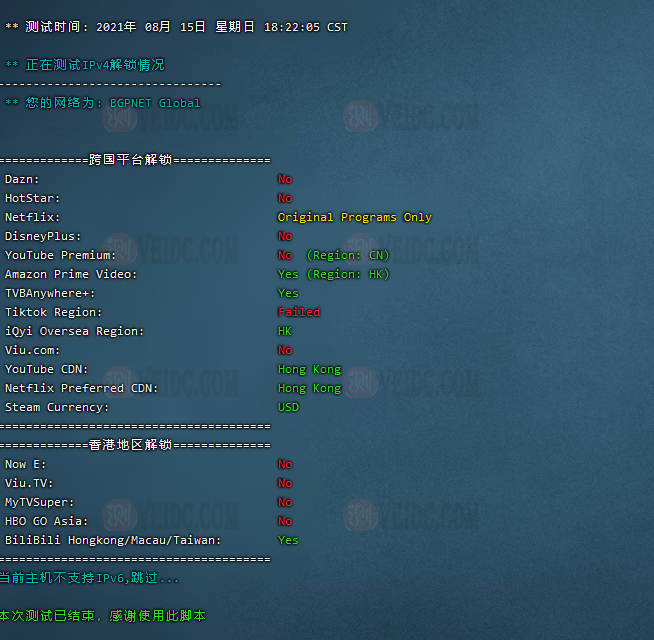Click 'Hong Kong' beside YouTube CDN

309,369
